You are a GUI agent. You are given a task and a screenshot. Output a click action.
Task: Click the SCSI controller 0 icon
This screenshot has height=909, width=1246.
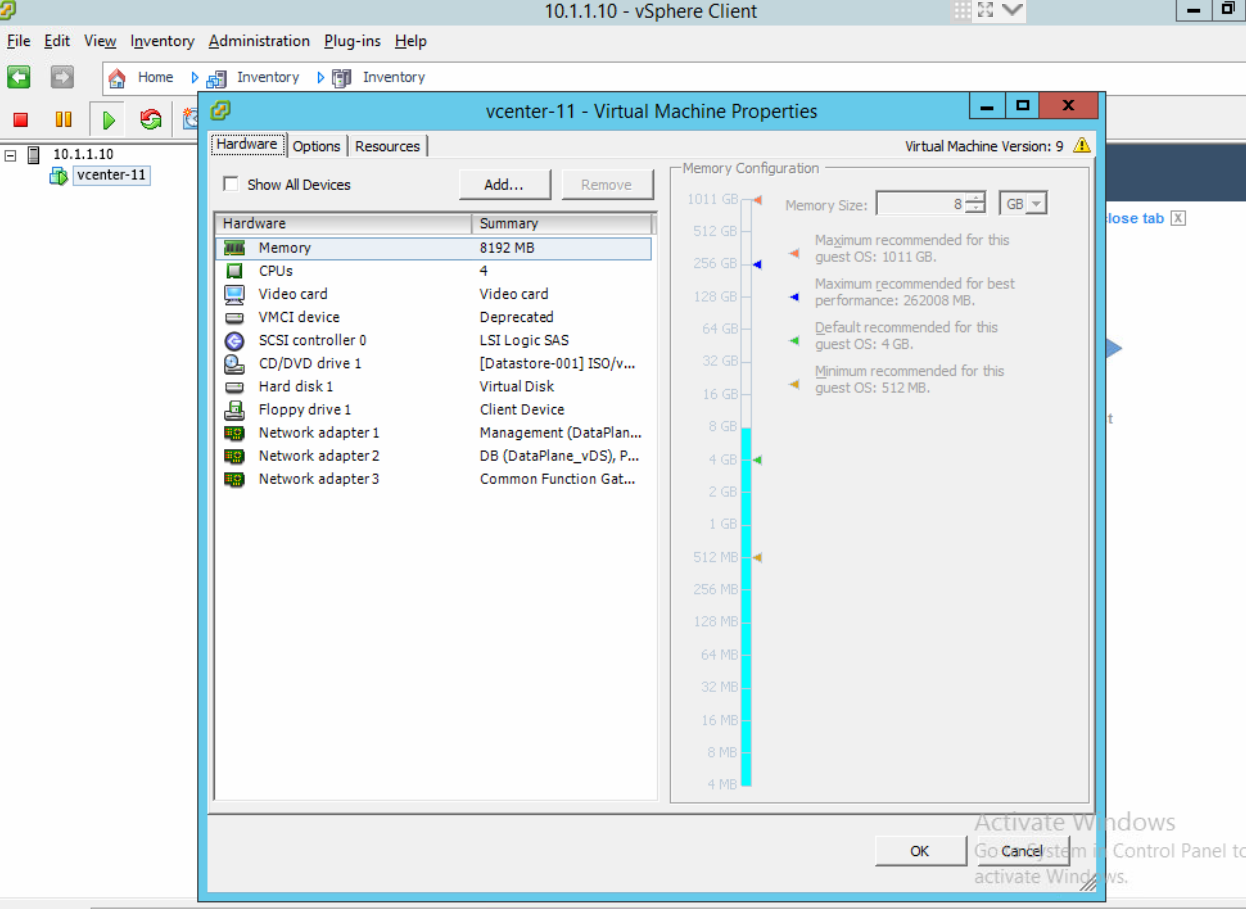(x=234, y=340)
